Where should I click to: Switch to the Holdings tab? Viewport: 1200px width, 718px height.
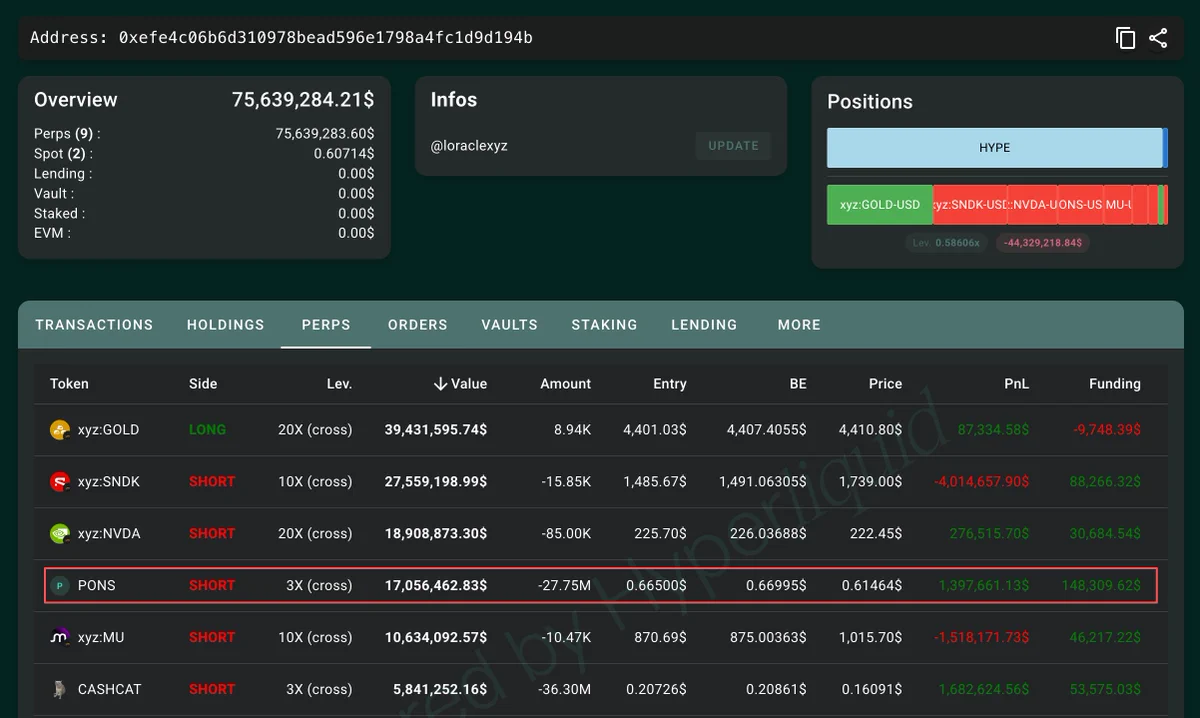point(226,325)
